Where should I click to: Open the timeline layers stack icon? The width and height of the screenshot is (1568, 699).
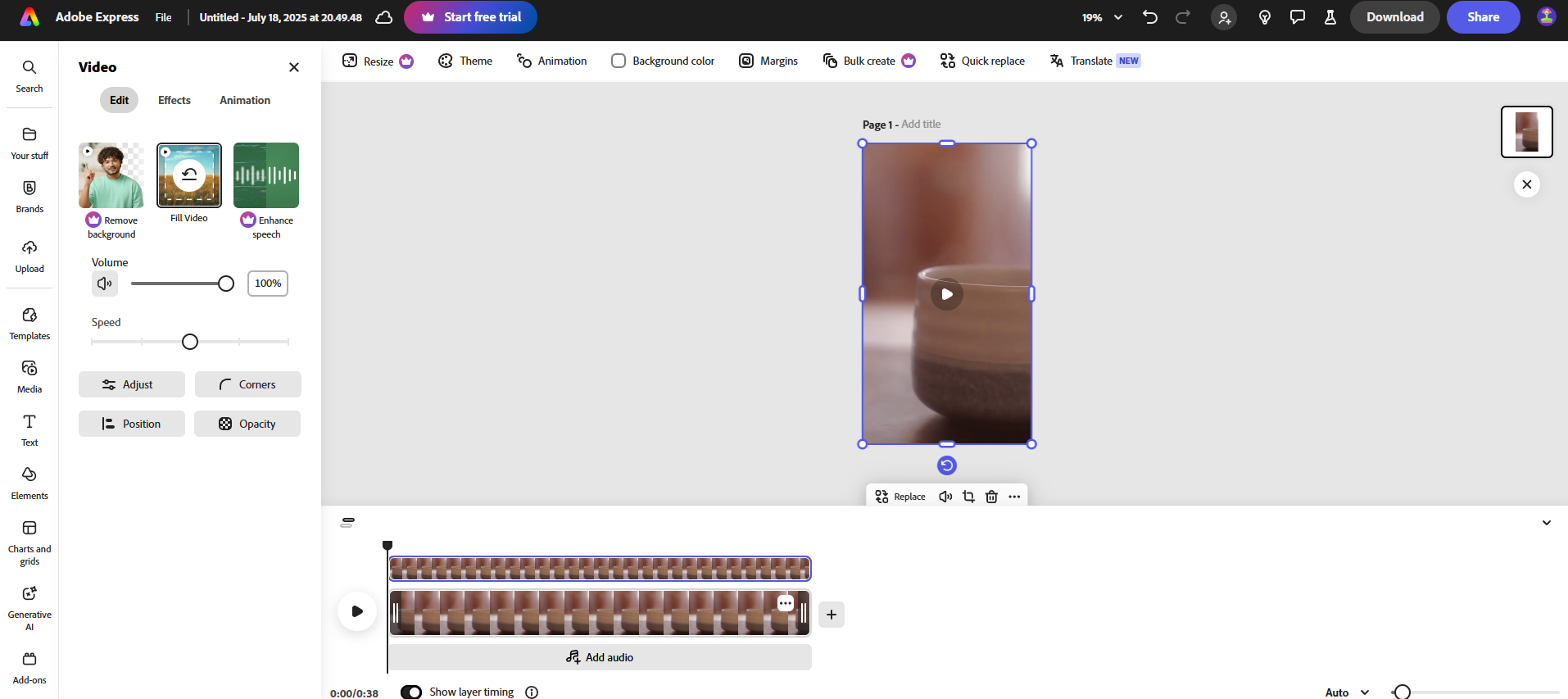pyautogui.click(x=347, y=522)
